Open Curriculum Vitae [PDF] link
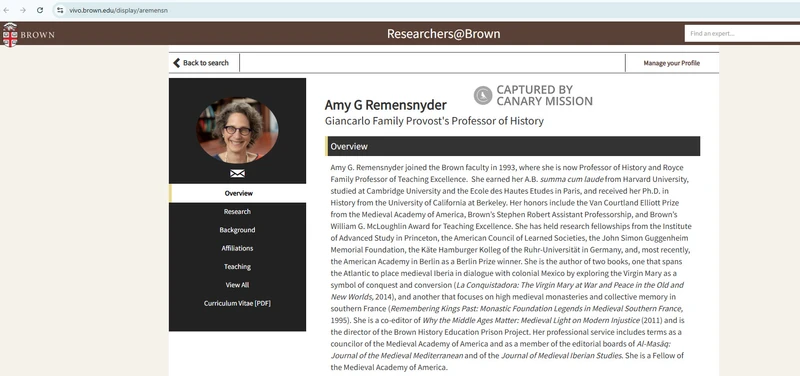The width and height of the screenshot is (800, 376). point(237,304)
